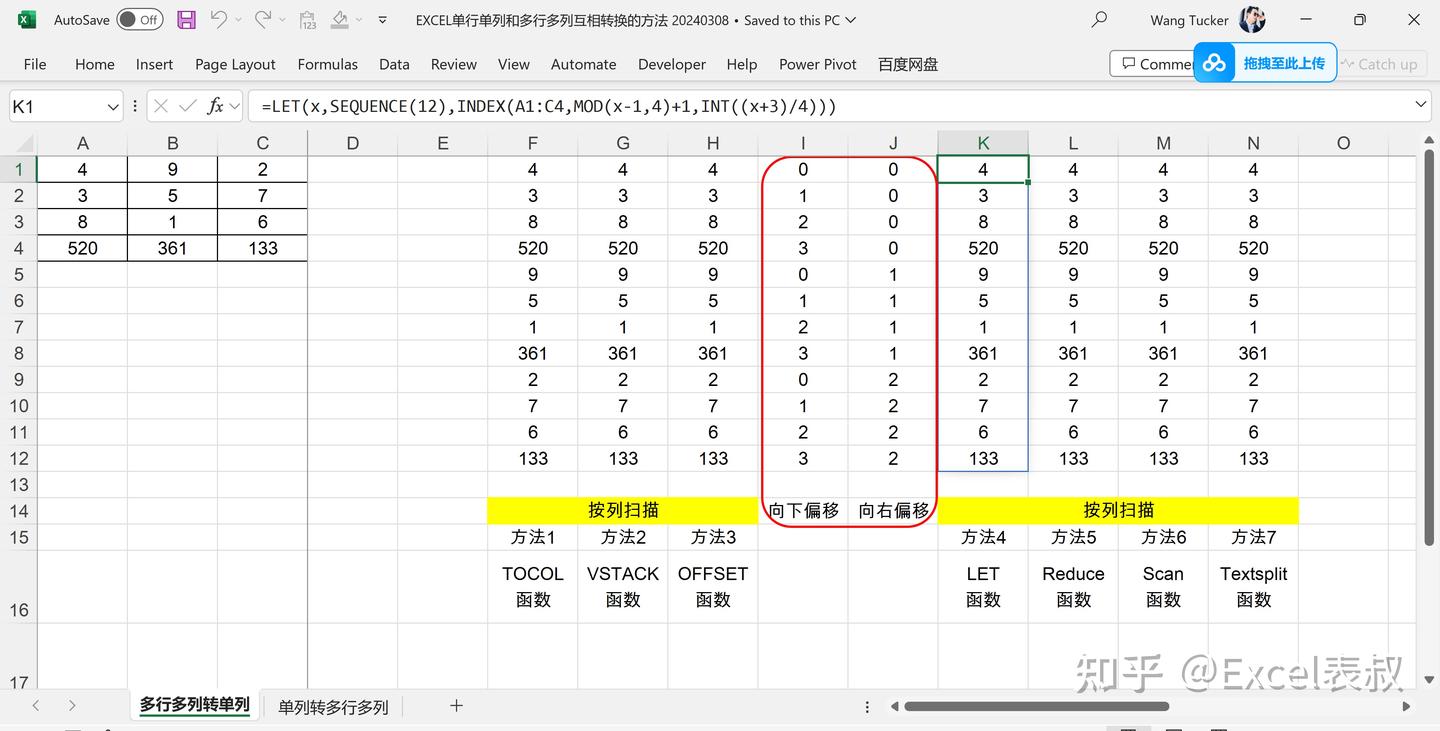The width and height of the screenshot is (1440, 731).
Task: Click the vertical scrollbar thumb
Action: click(x=1430, y=345)
